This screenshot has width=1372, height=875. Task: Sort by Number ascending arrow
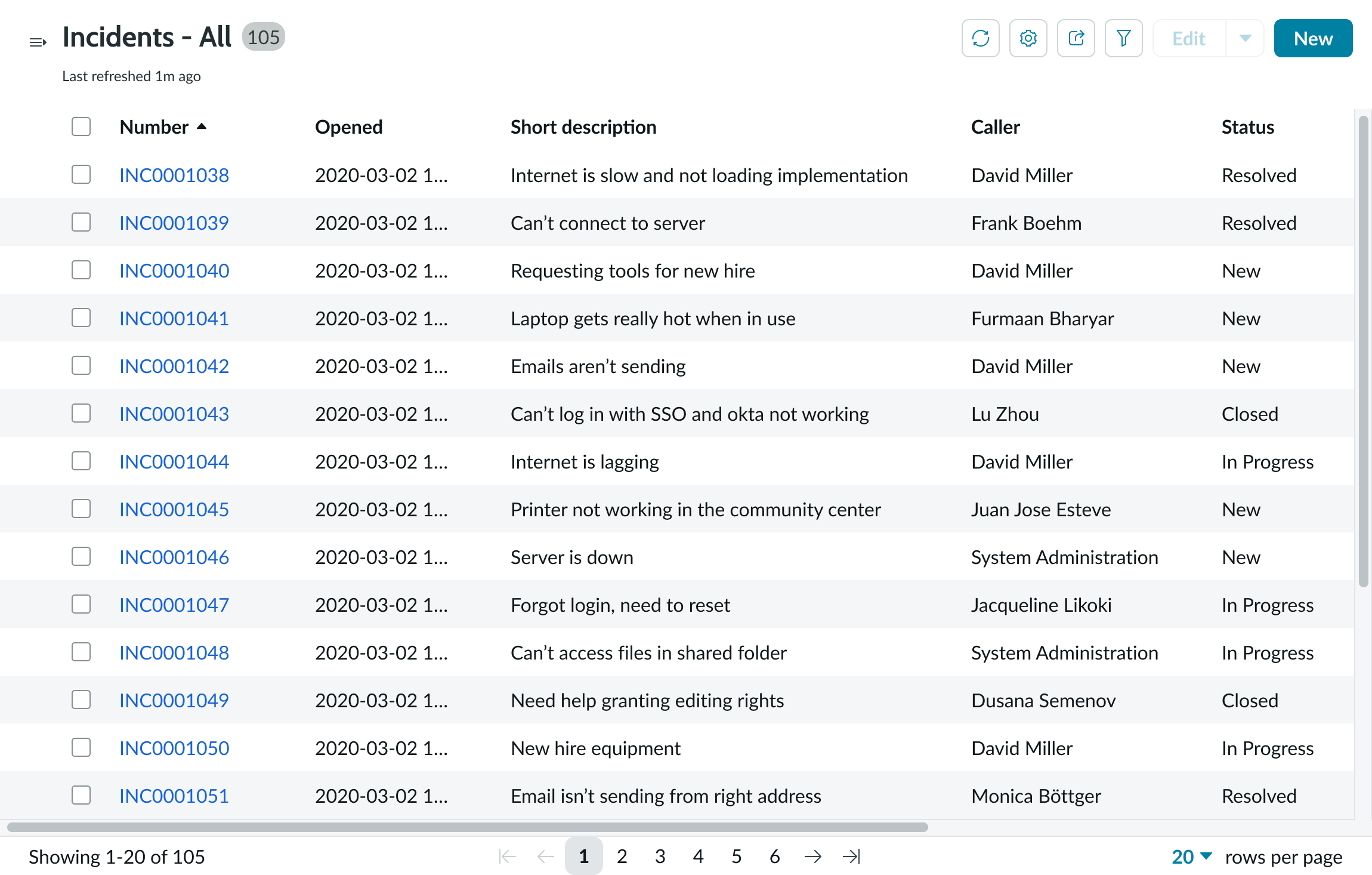point(202,127)
